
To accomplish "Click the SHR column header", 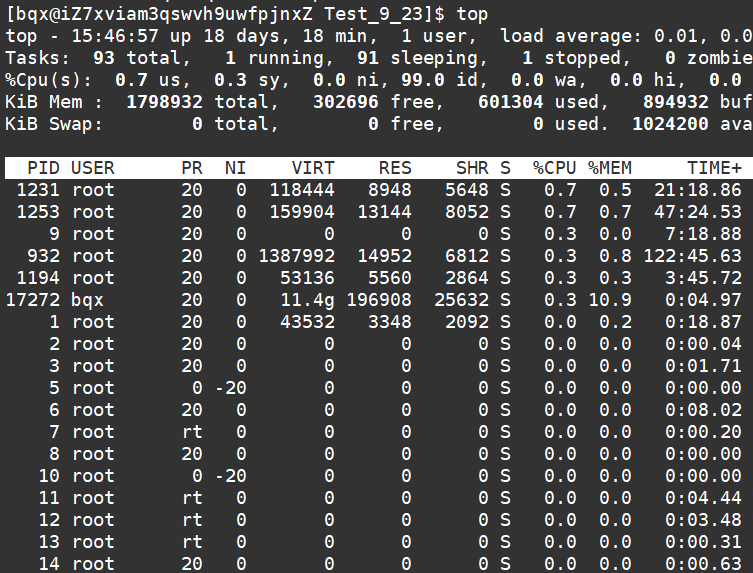I will [x=472, y=168].
